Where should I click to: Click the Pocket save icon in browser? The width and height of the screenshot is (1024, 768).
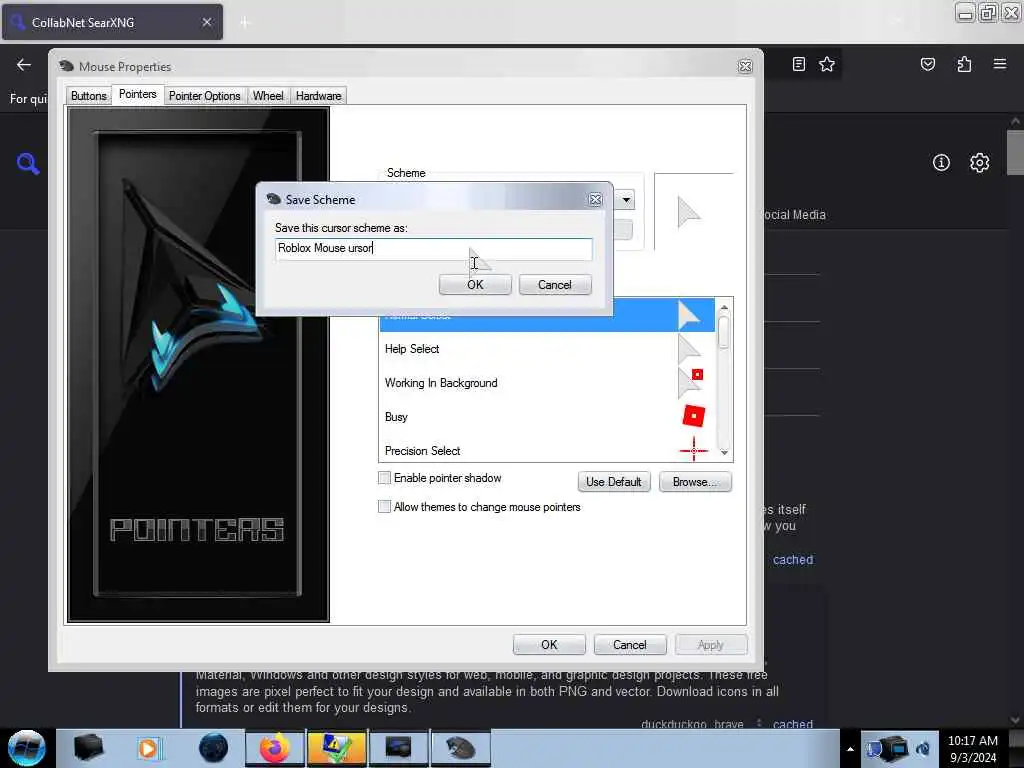click(927, 64)
